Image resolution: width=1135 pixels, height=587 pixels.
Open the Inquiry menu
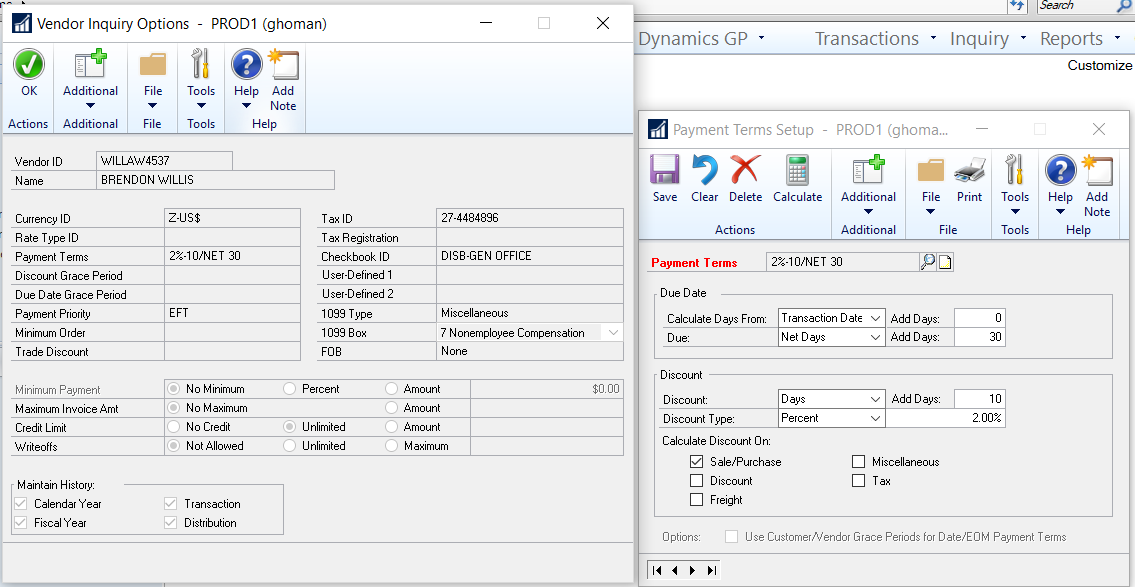[988, 38]
